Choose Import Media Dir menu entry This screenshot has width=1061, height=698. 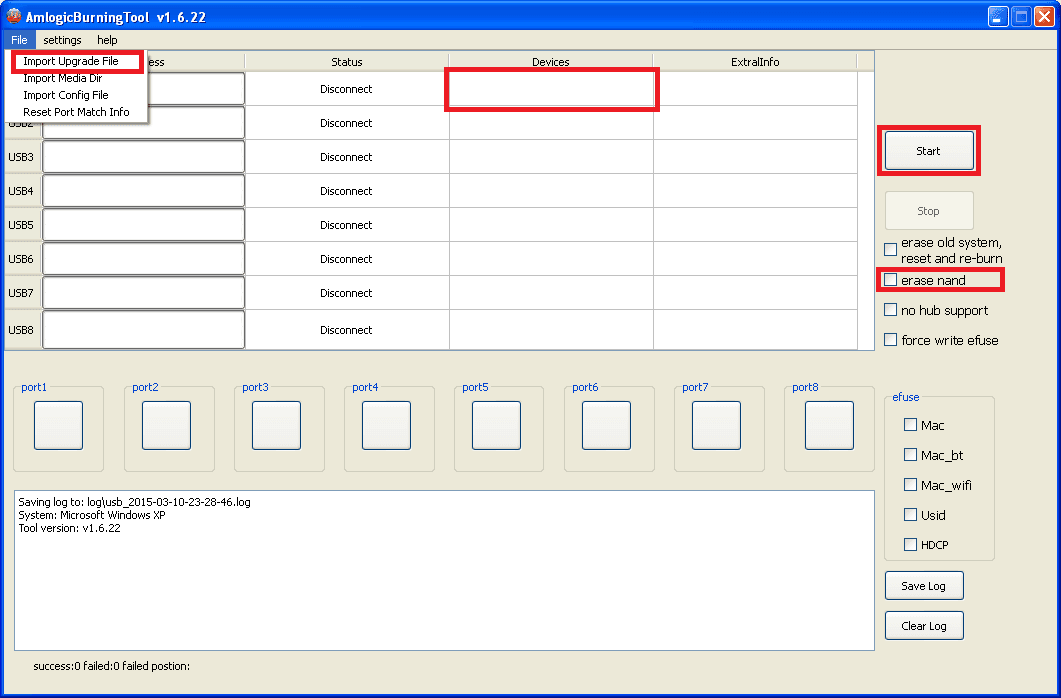63,78
